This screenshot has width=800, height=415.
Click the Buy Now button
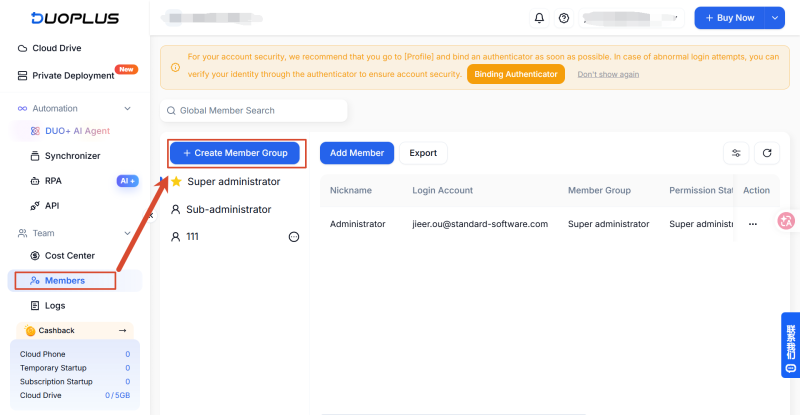click(x=730, y=18)
